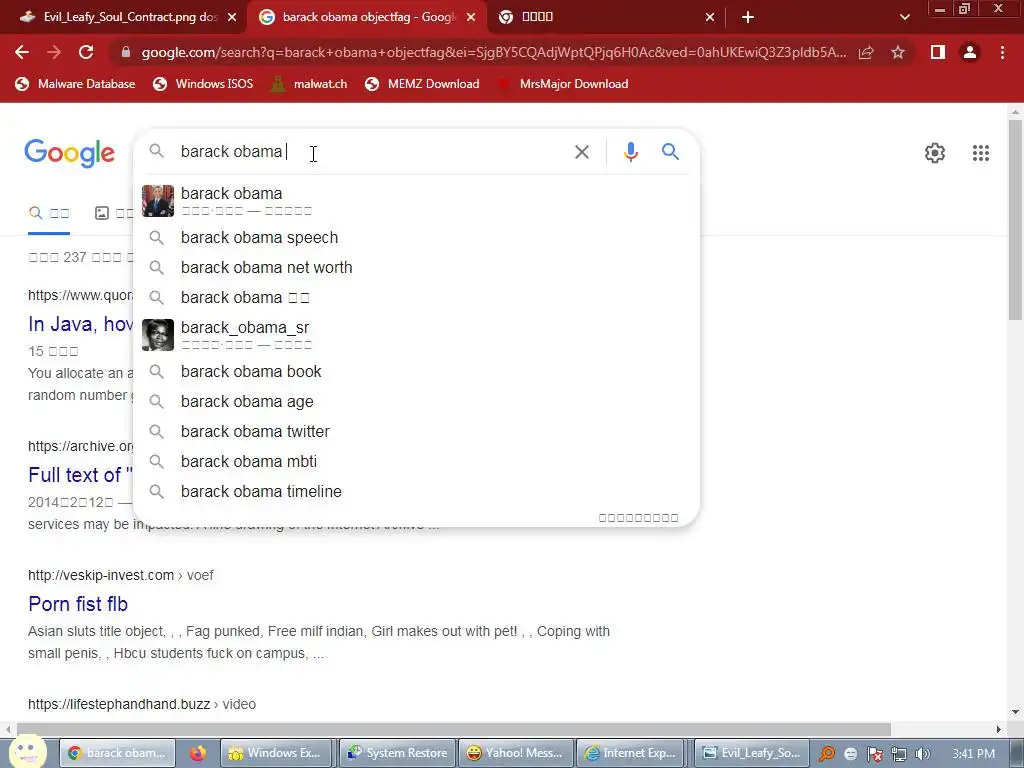The width and height of the screenshot is (1024, 768).
Task: Open the MrsMajor Download bookmark
Action: 562,84
